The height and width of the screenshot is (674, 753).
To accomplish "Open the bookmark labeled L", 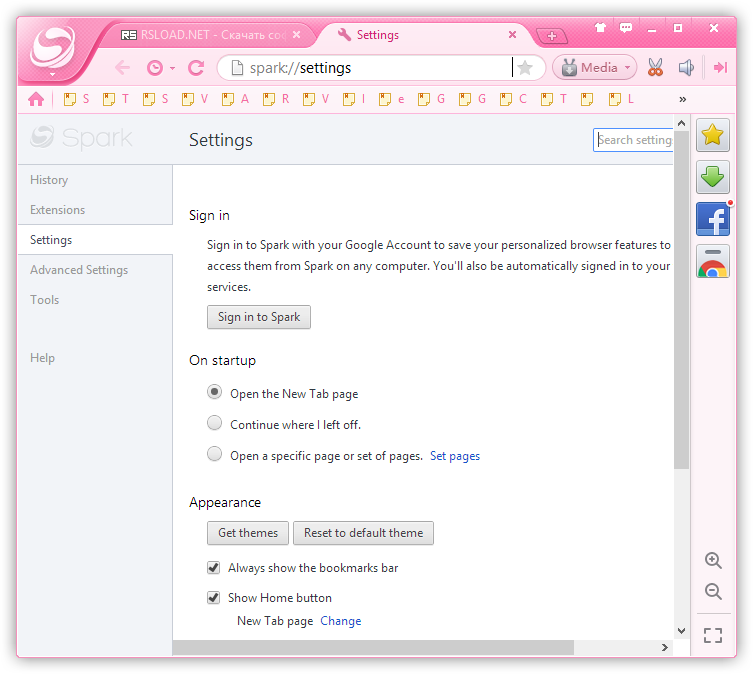I will point(621,99).
